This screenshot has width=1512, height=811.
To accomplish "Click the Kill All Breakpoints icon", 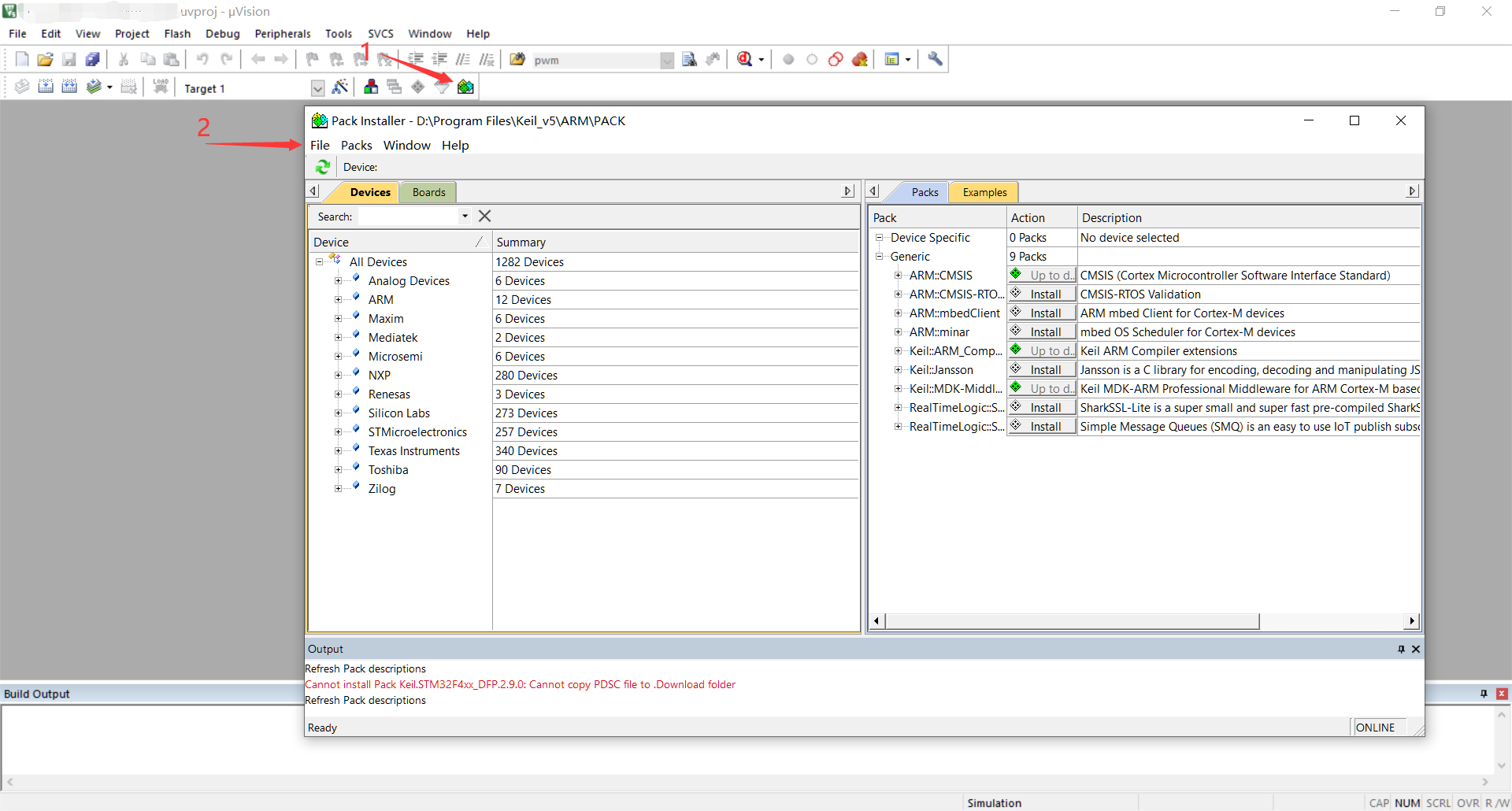I will point(860,59).
